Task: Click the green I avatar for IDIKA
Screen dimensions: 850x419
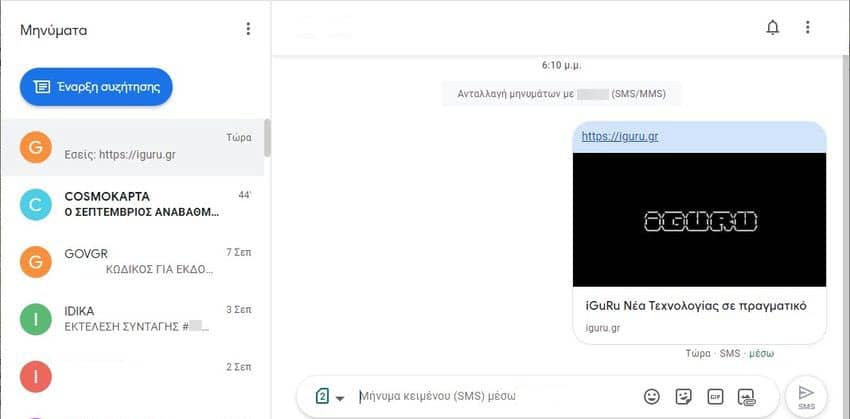Action: [x=36, y=320]
